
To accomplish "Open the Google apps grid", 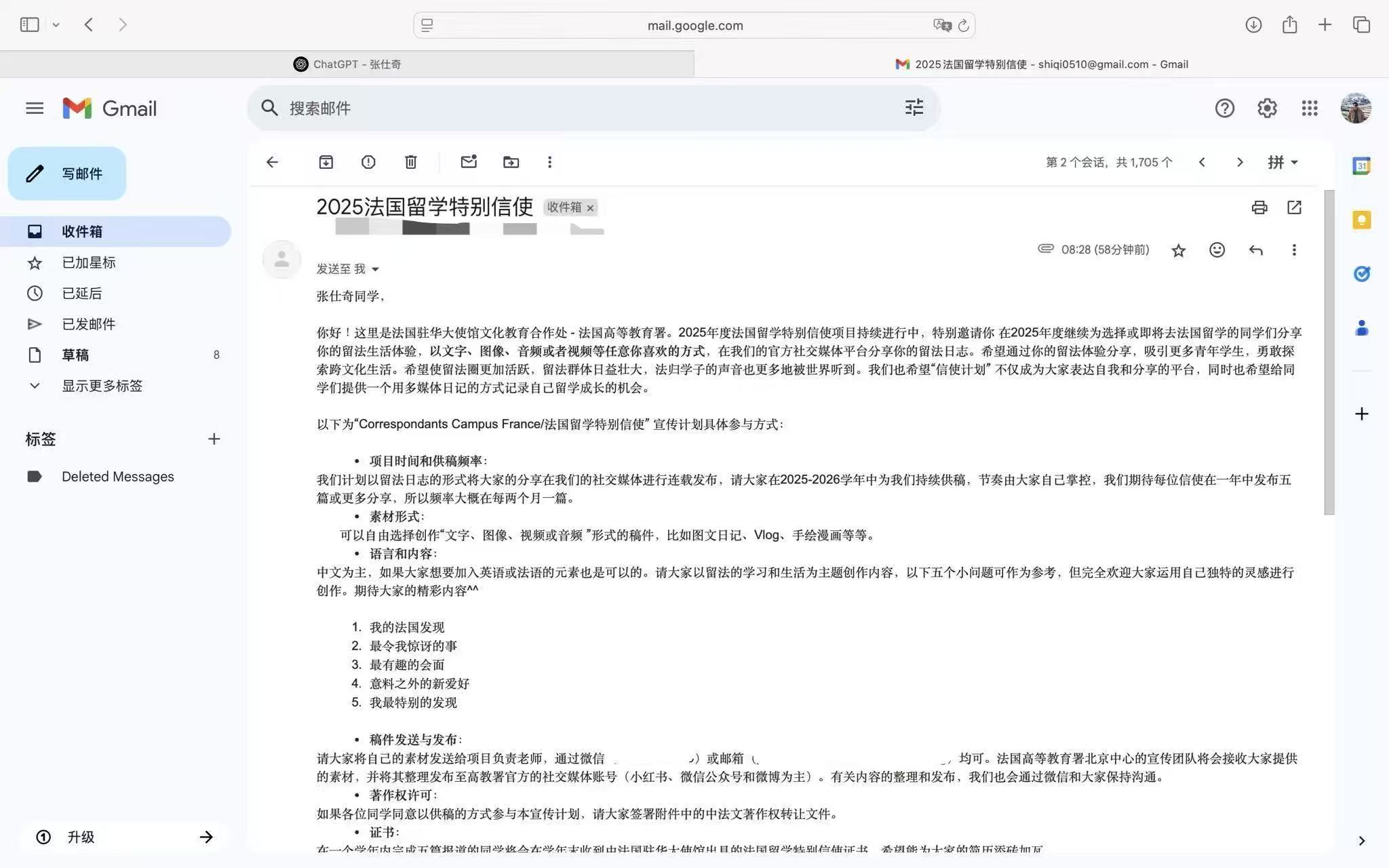I will (x=1309, y=108).
